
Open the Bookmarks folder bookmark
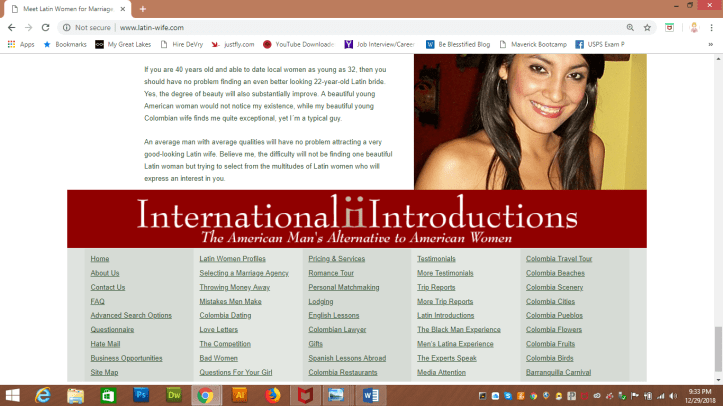tap(65, 44)
